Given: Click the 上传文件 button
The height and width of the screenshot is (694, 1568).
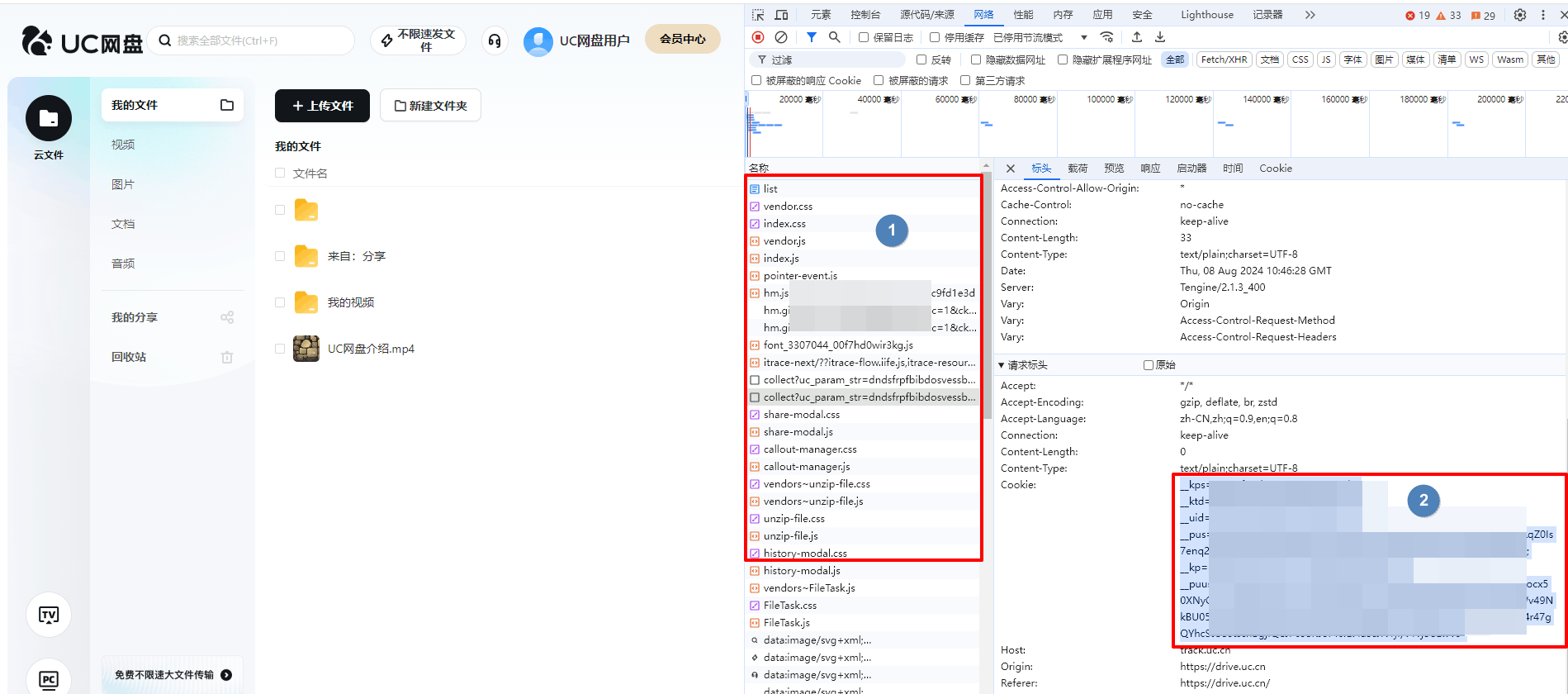Looking at the screenshot, I should coord(322,106).
